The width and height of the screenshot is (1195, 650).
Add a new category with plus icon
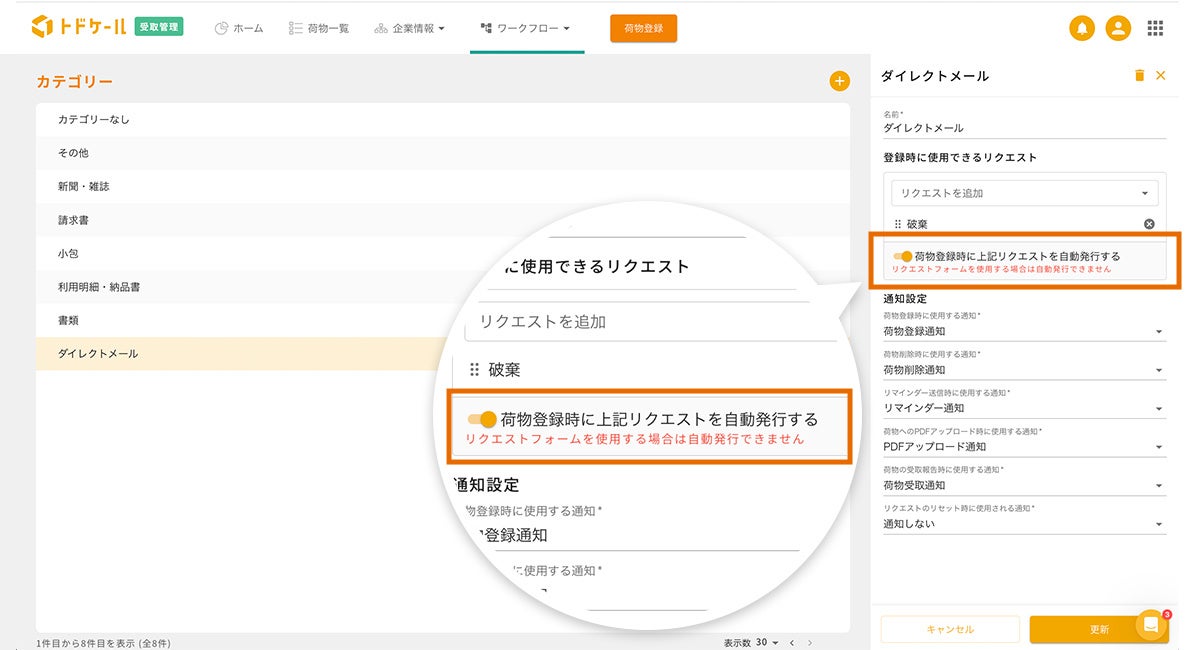pyautogui.click(x=839, y=81)
